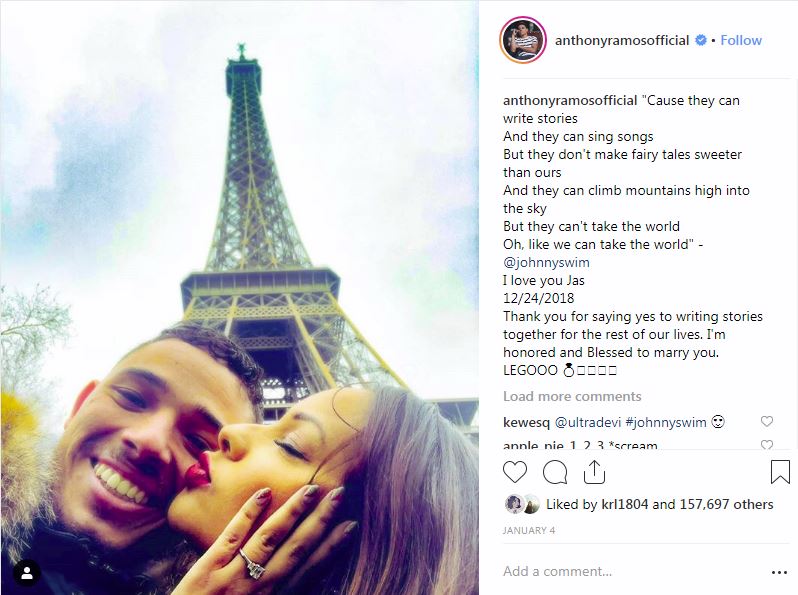Save the post with the bookmark icon
Screen dimensions: 798x595
click(780, 472)
